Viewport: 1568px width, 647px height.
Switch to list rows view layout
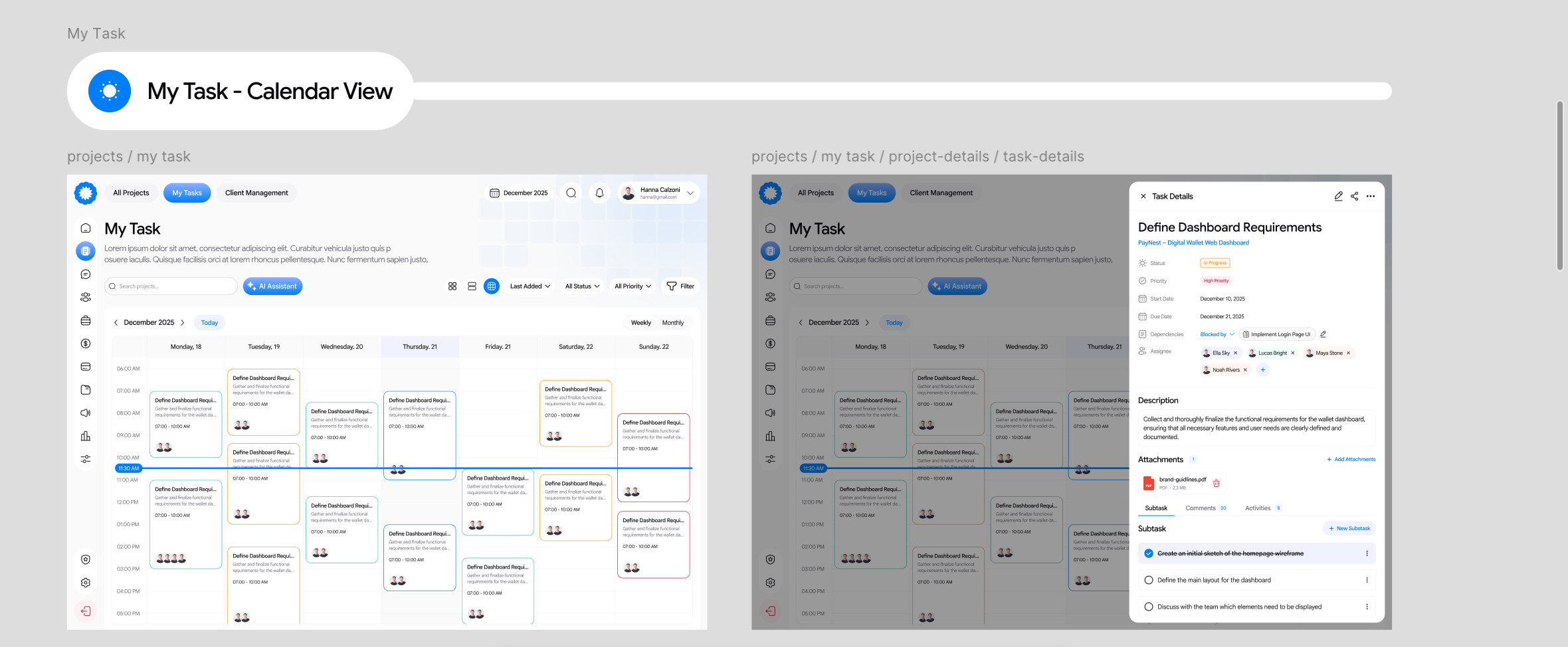click(x=472, y=286)
